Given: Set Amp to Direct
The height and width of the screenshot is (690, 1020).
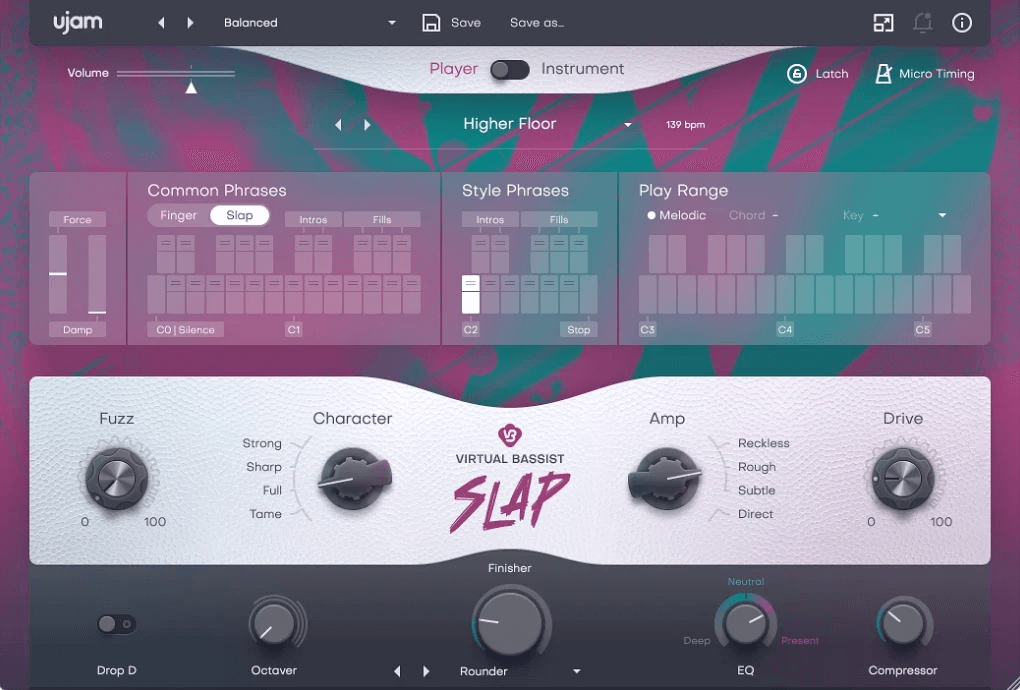Looking at the screenshot, I should point(755,514).
